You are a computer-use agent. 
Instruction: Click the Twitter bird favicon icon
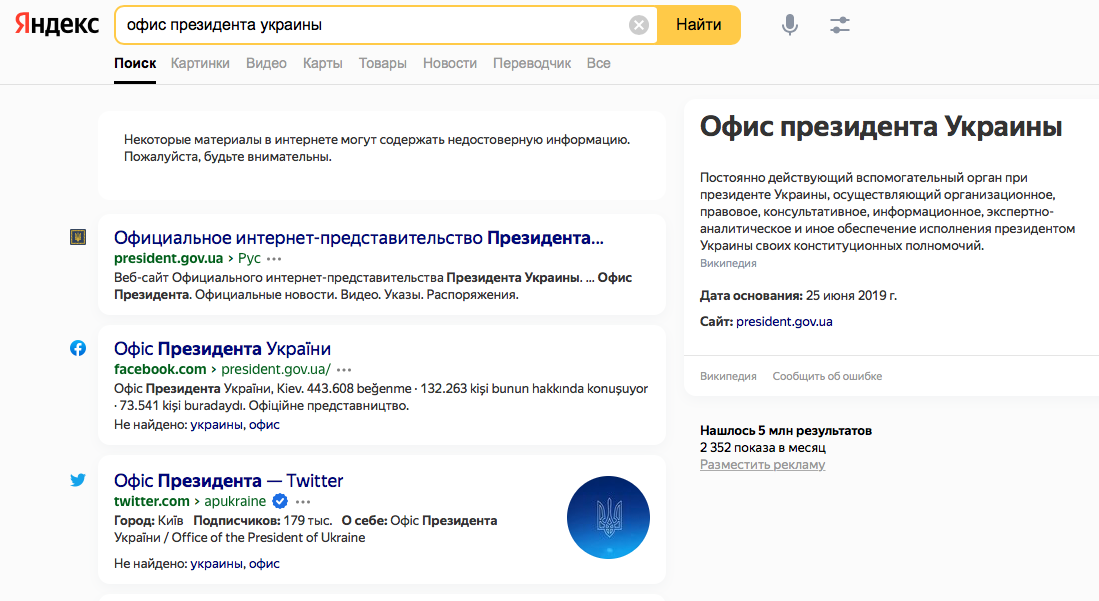click(77, 480)
